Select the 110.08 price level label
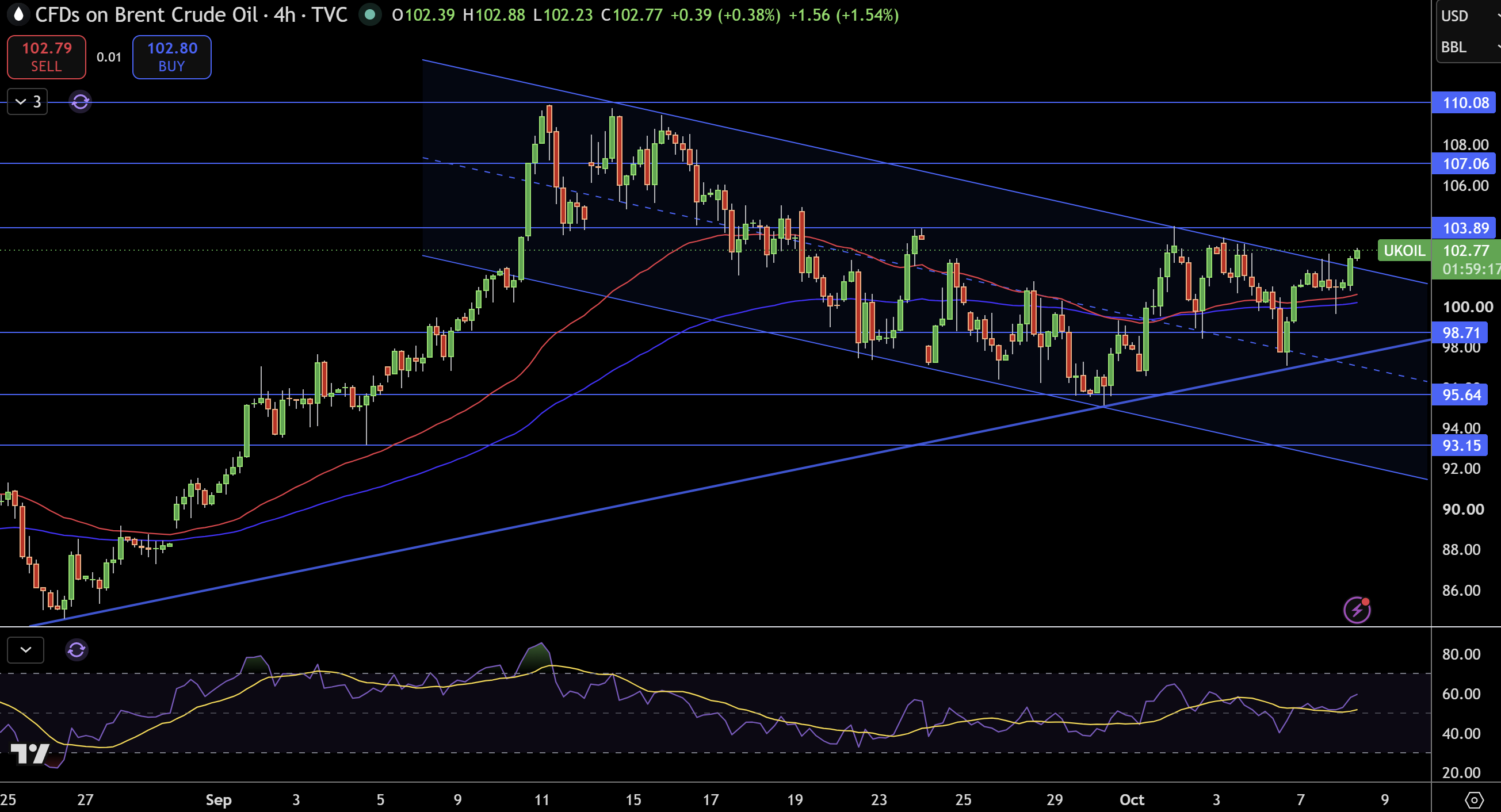The height and width of the screenshot is (812, 1501). [x=1464, y=102]
